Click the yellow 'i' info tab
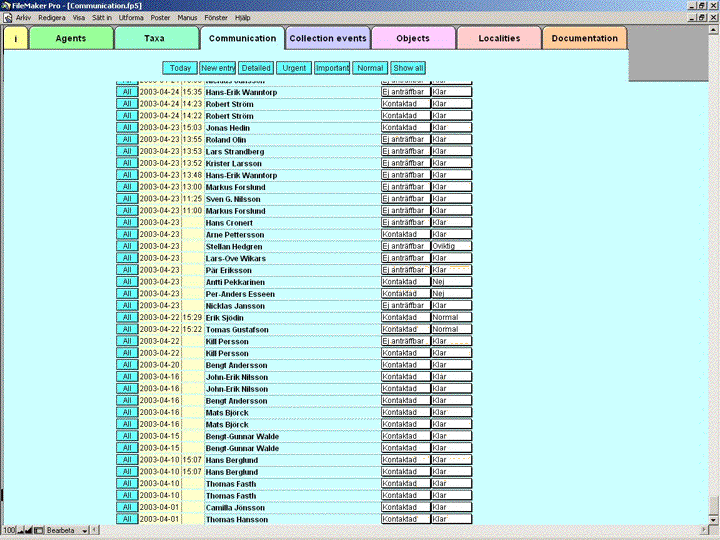720x540 pixels. click(16, 38)
